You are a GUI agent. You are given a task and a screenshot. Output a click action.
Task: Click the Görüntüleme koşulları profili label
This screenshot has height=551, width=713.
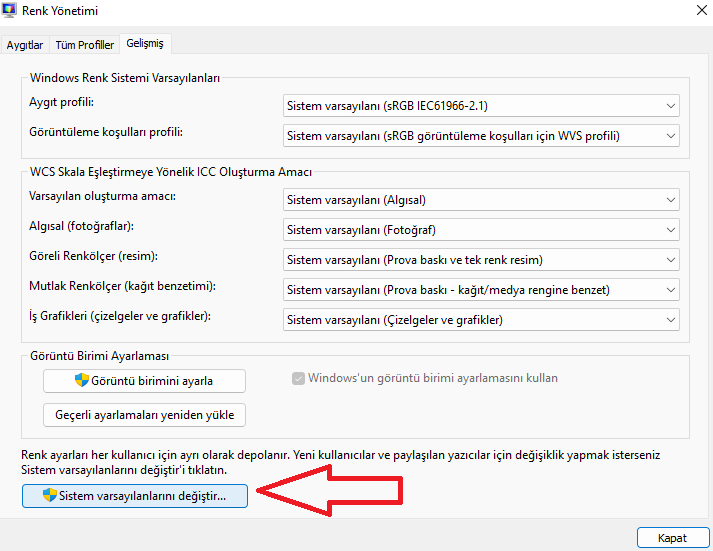pos(106,132)
